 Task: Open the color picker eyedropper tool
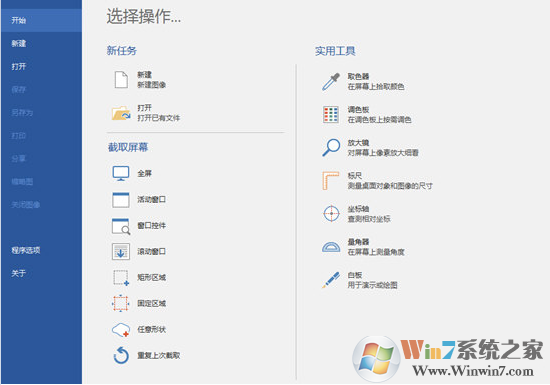tap(331, 81)
